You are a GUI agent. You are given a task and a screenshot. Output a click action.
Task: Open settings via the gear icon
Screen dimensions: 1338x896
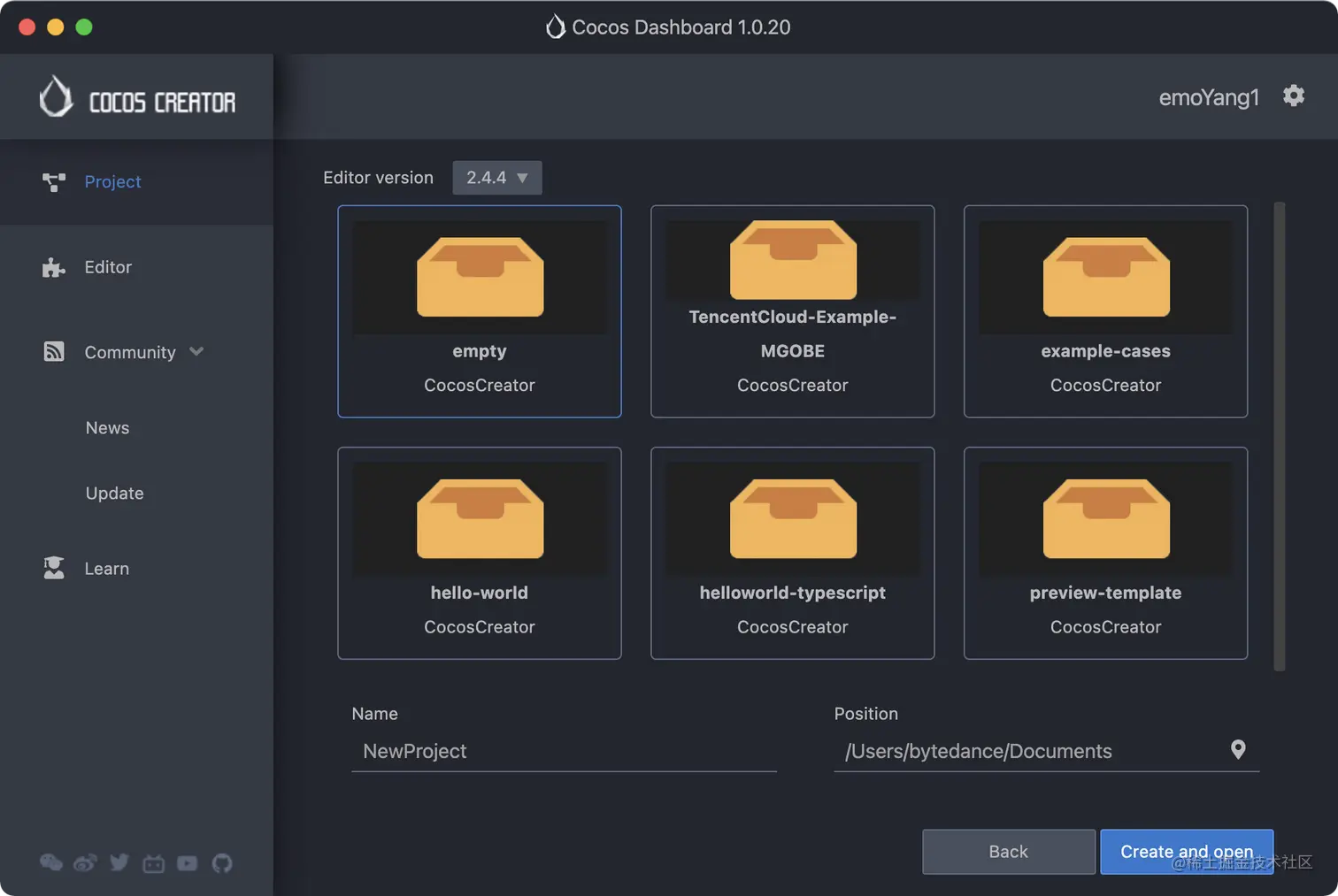pos(1294,96)
